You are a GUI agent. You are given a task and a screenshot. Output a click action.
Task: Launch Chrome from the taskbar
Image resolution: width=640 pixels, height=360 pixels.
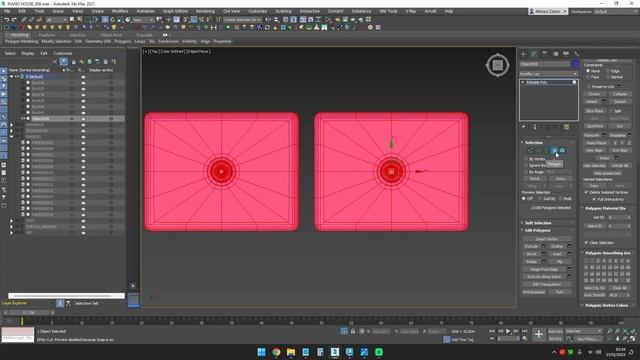coord(276,352)
